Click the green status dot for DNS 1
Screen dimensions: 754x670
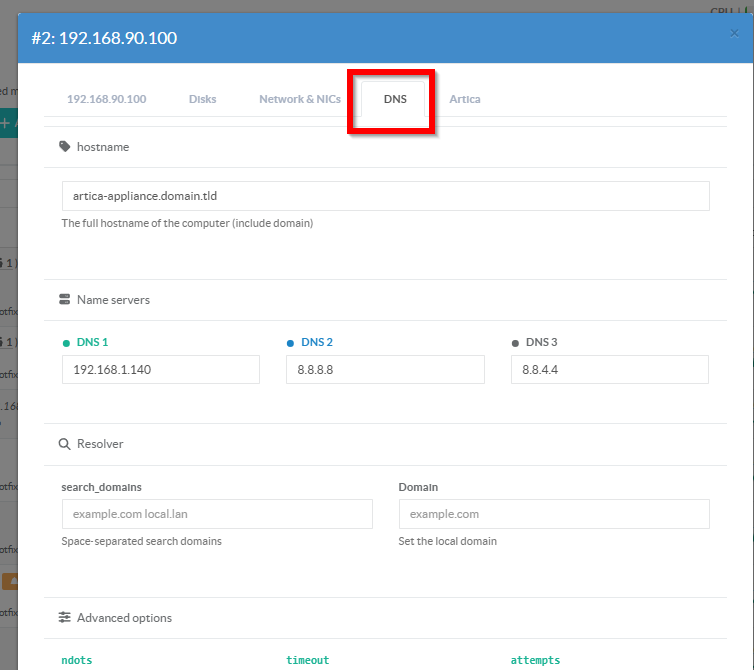click(x=66, y=343)
